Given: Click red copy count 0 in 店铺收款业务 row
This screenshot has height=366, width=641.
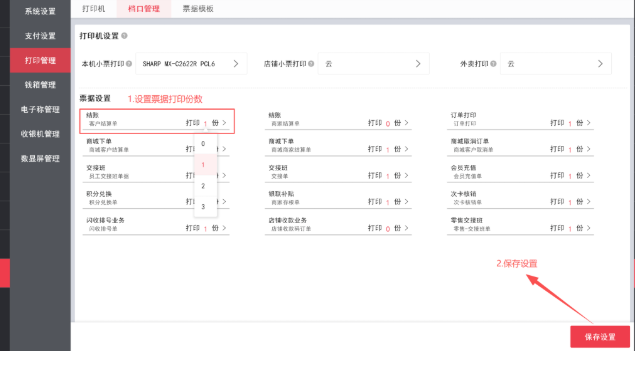Looking at the screenshot, I should [x=388, y=229].
